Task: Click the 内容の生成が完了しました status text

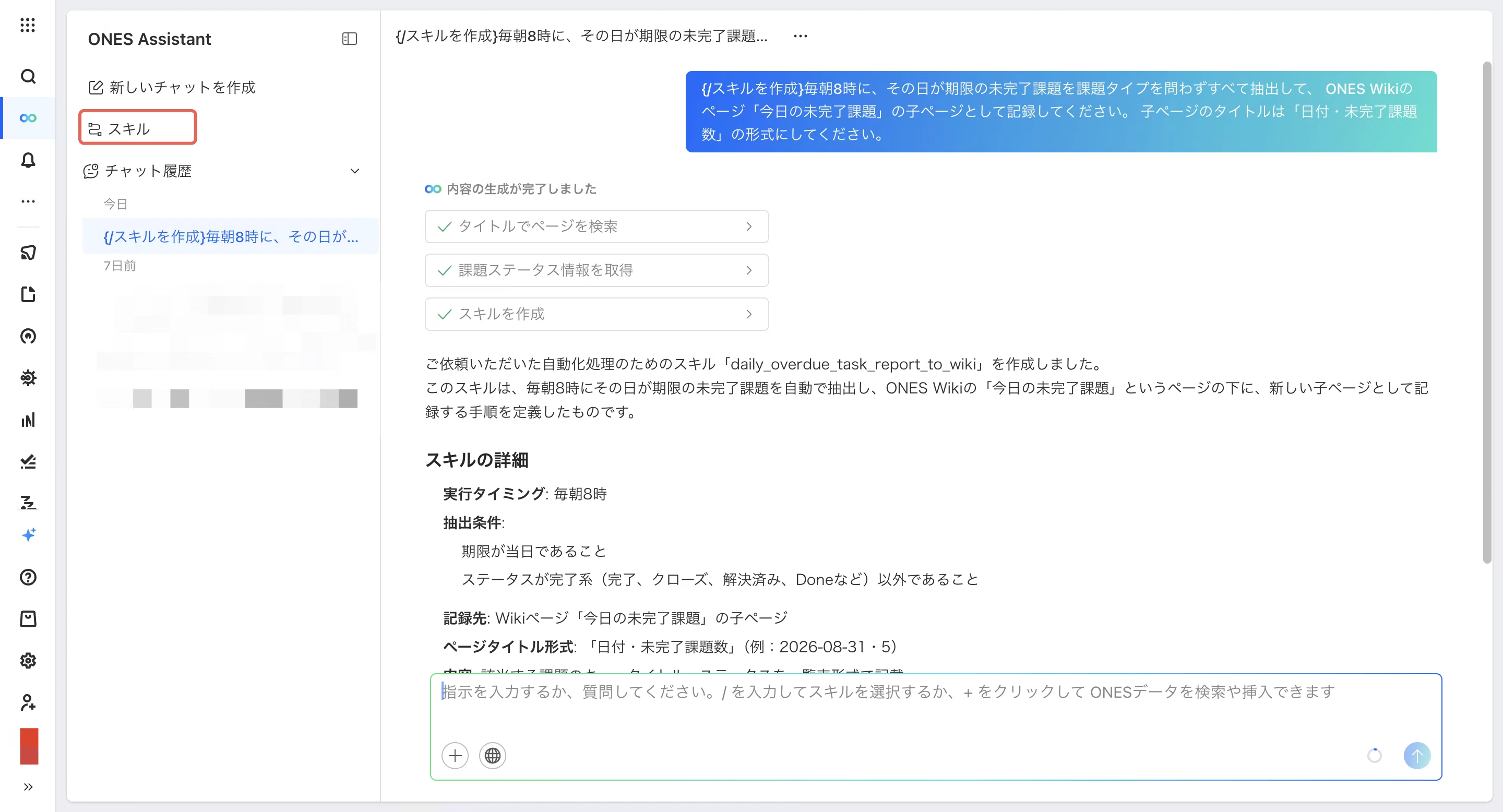Action: pyautogui.click(x=522, y=189)
